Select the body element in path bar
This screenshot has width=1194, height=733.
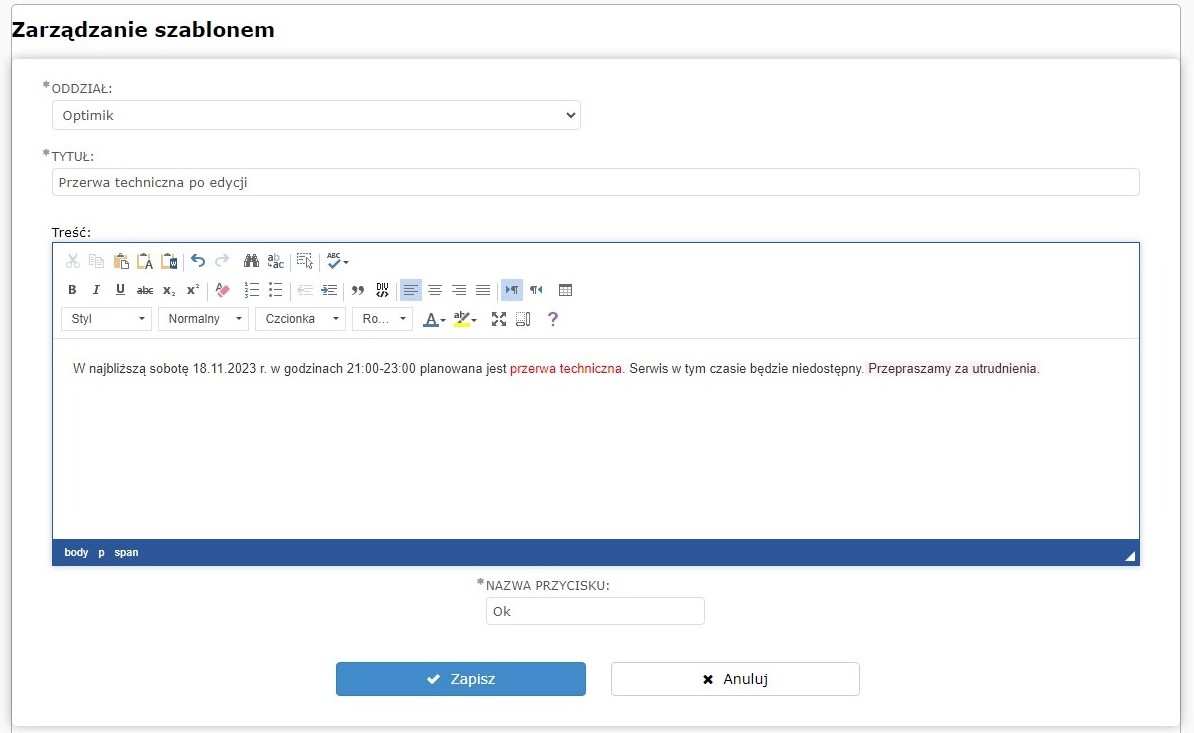point(76,552)
